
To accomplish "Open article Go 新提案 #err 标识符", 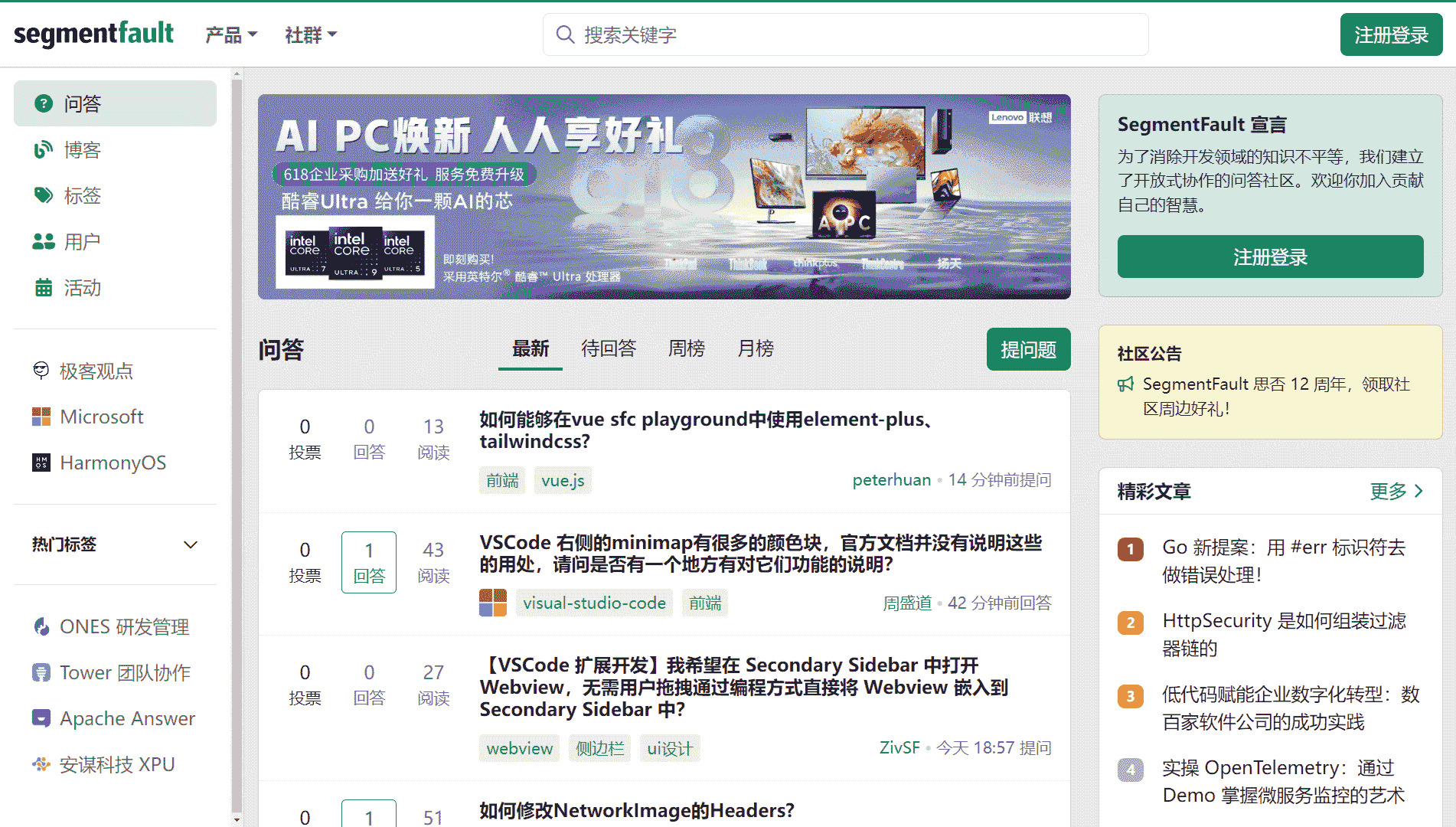I will [1284, 561].
